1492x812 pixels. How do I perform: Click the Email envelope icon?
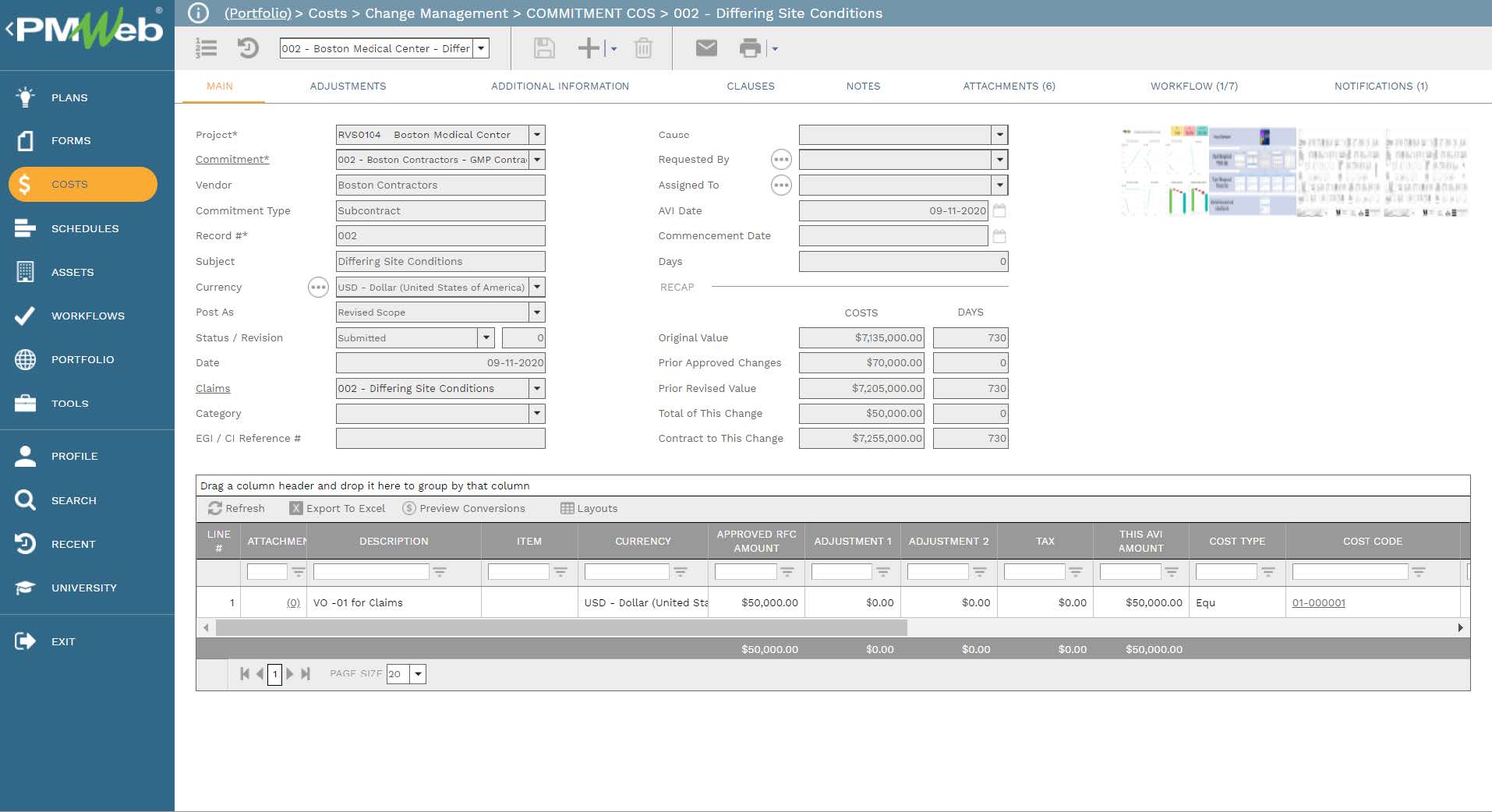click(706, 48)
